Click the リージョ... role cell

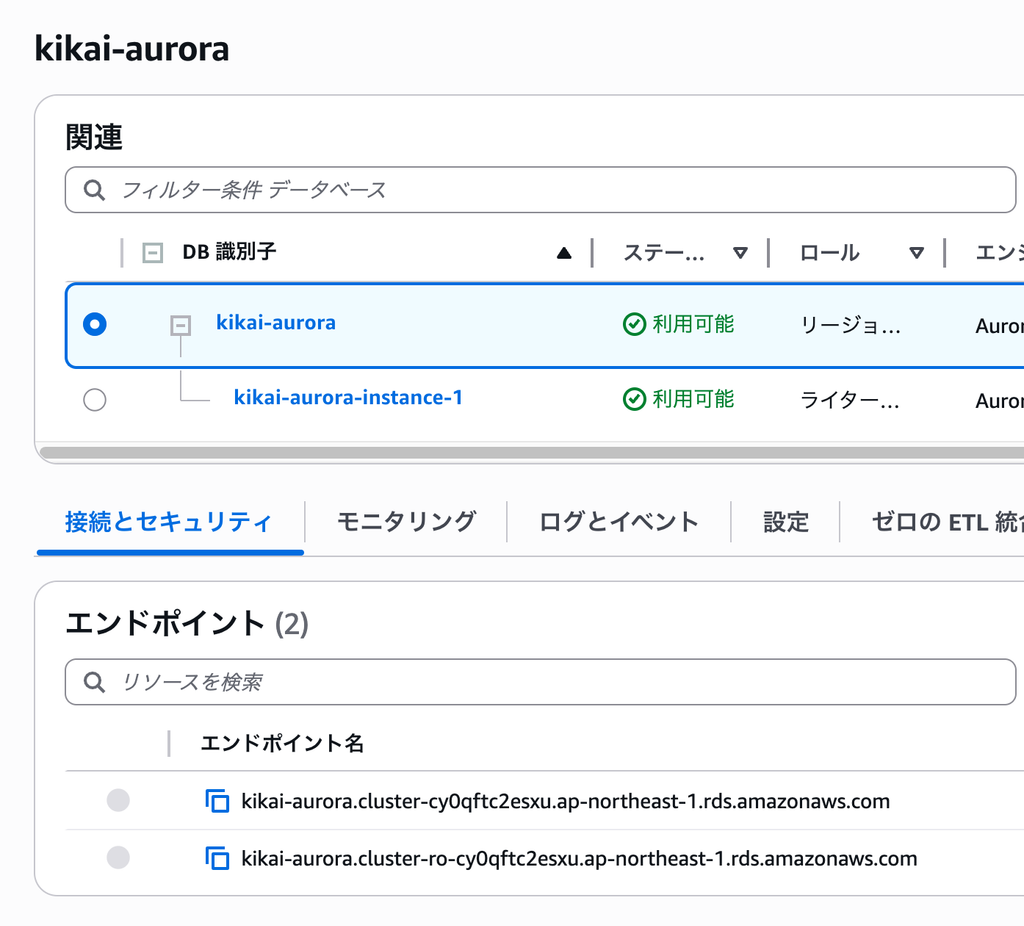850,325
